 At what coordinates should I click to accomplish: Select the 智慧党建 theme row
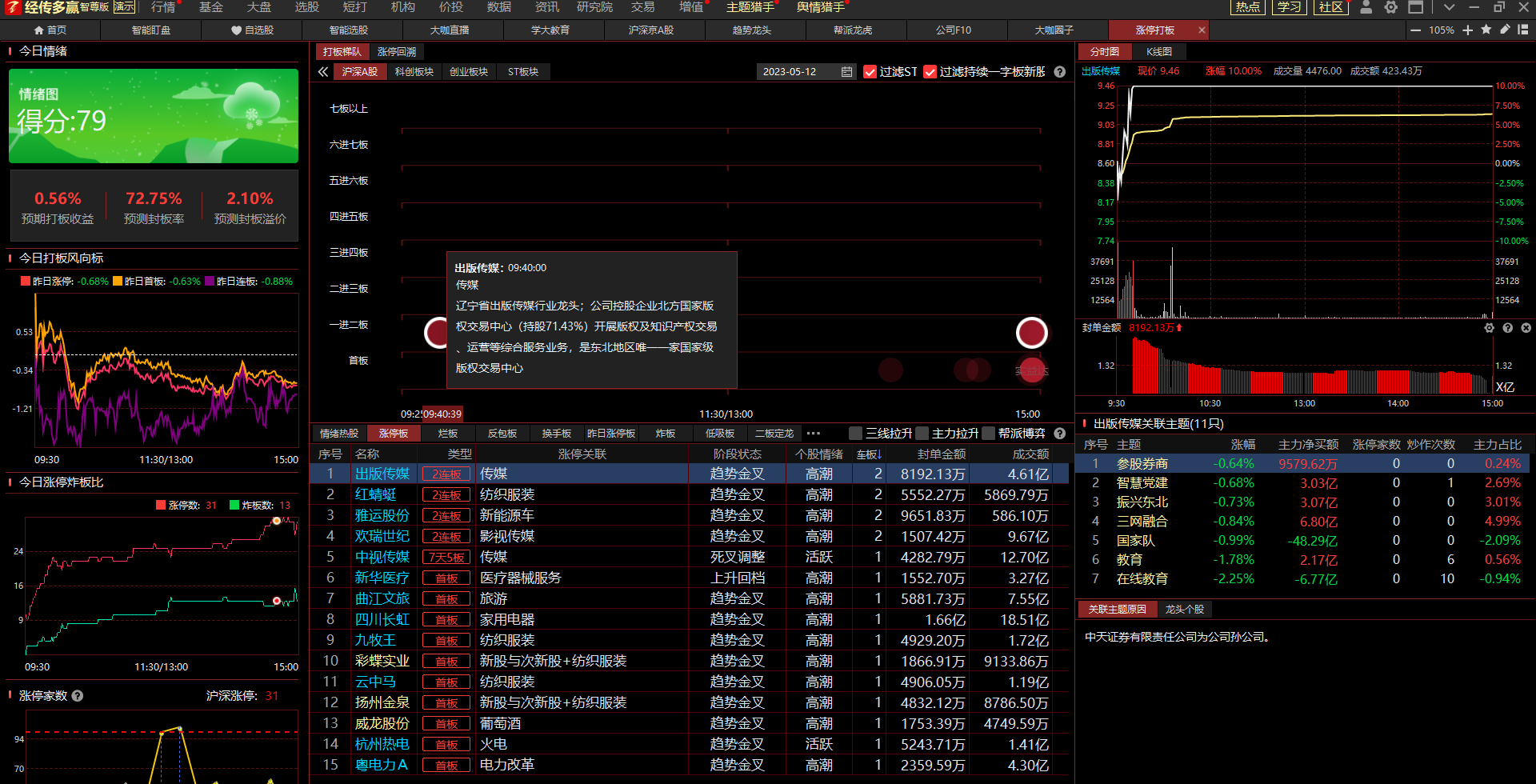1302,483
